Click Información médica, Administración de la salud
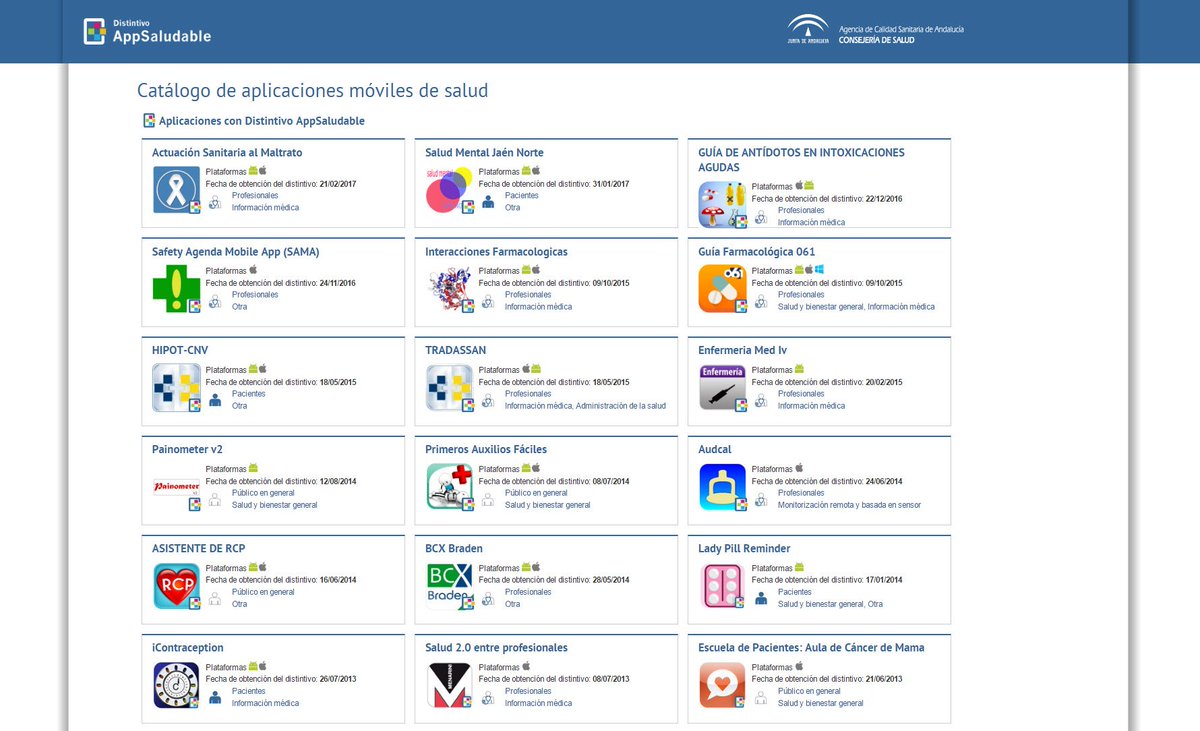The image size is (1200, 731). (585, 406)
